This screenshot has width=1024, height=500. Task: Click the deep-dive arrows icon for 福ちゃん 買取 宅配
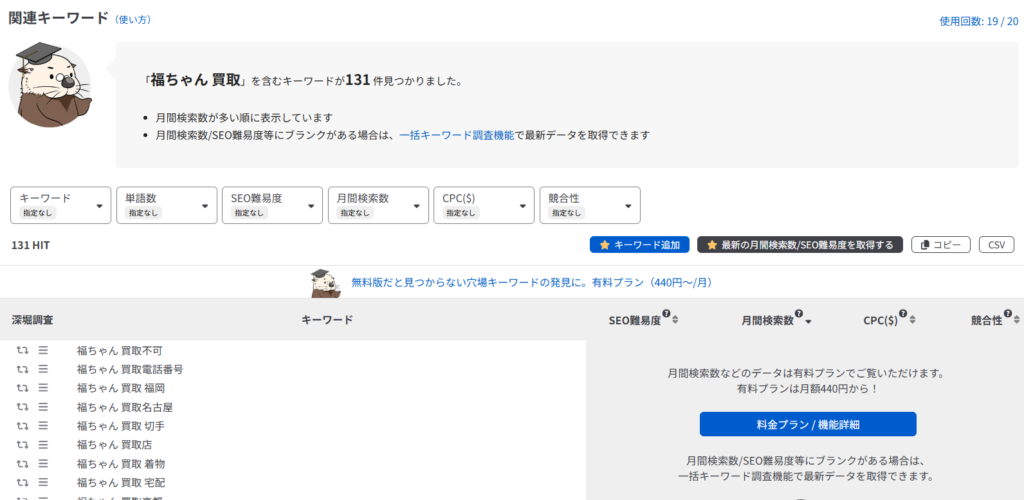point(23,483)
